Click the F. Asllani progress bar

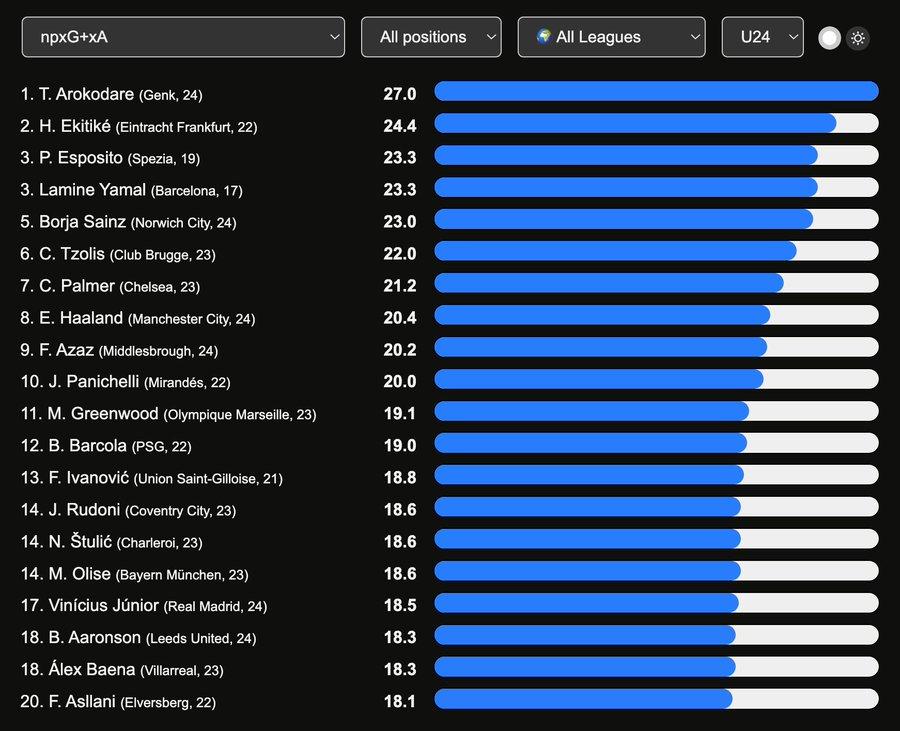click(x=655, y=699)
